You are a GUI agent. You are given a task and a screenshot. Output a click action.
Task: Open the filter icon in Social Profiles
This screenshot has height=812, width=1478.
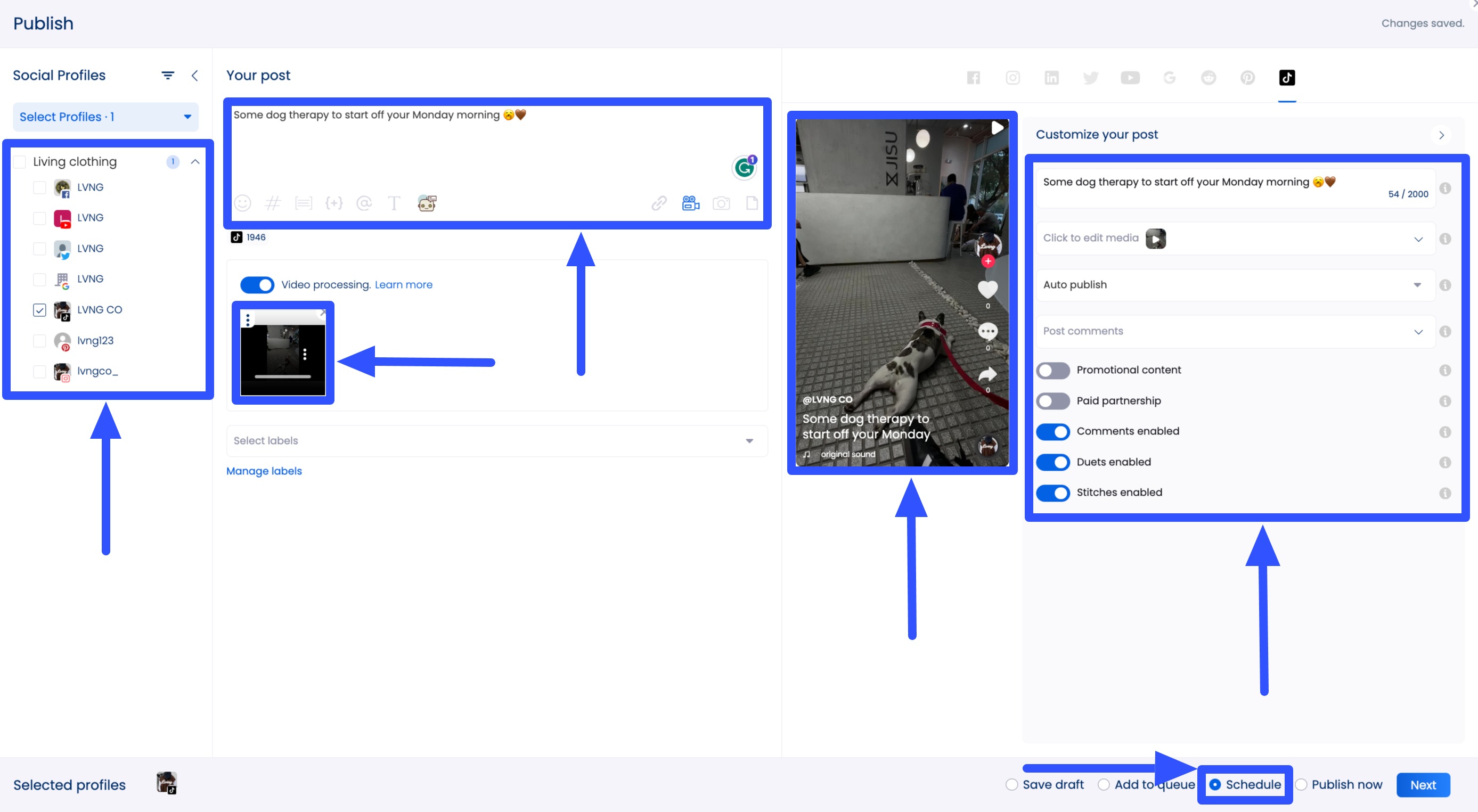[x=168, y=75]
